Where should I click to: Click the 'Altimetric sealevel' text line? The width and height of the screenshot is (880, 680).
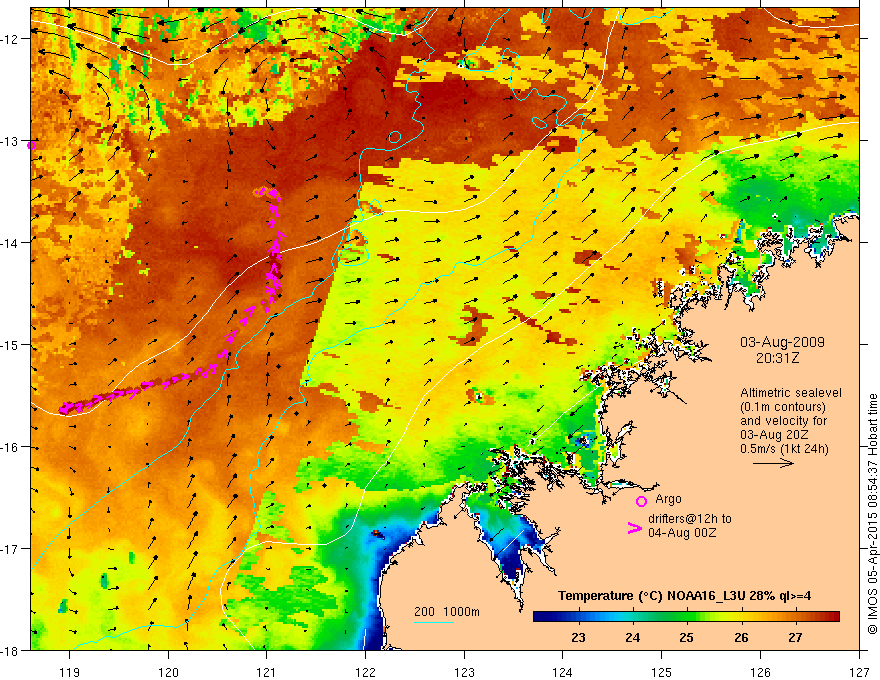[x=791, y=393]
